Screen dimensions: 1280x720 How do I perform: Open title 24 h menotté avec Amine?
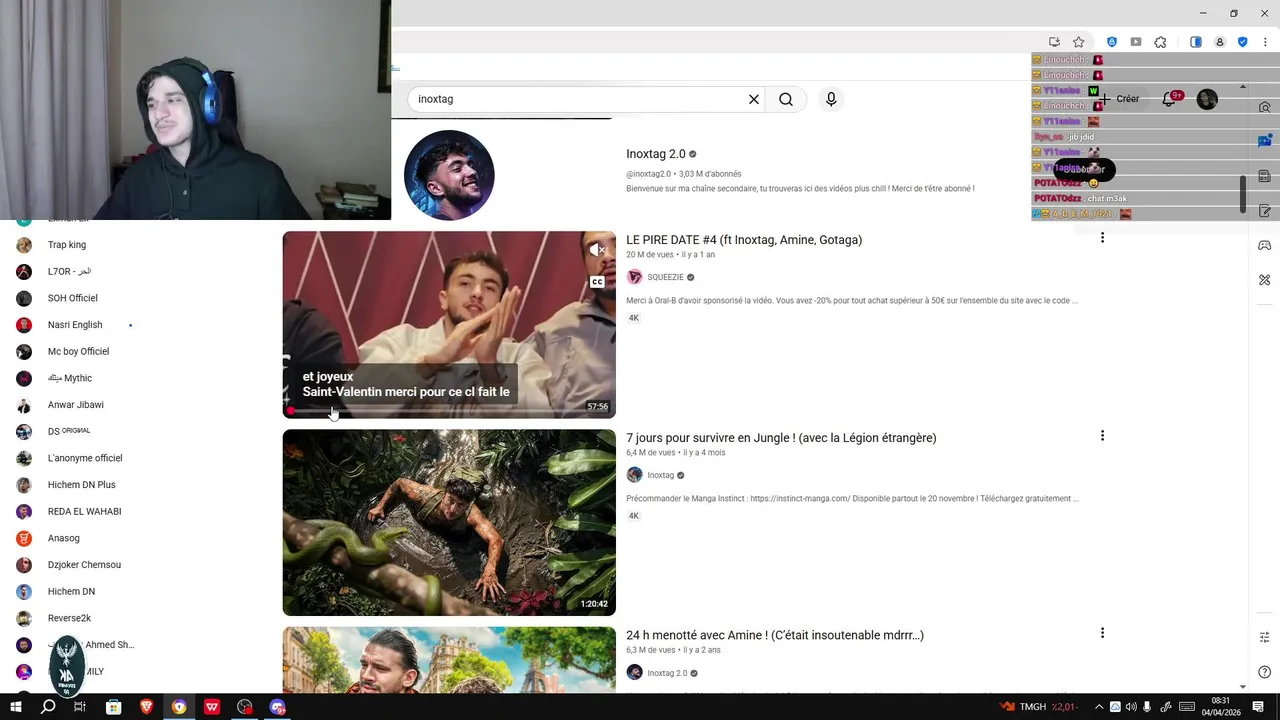[x=775, y=635]
